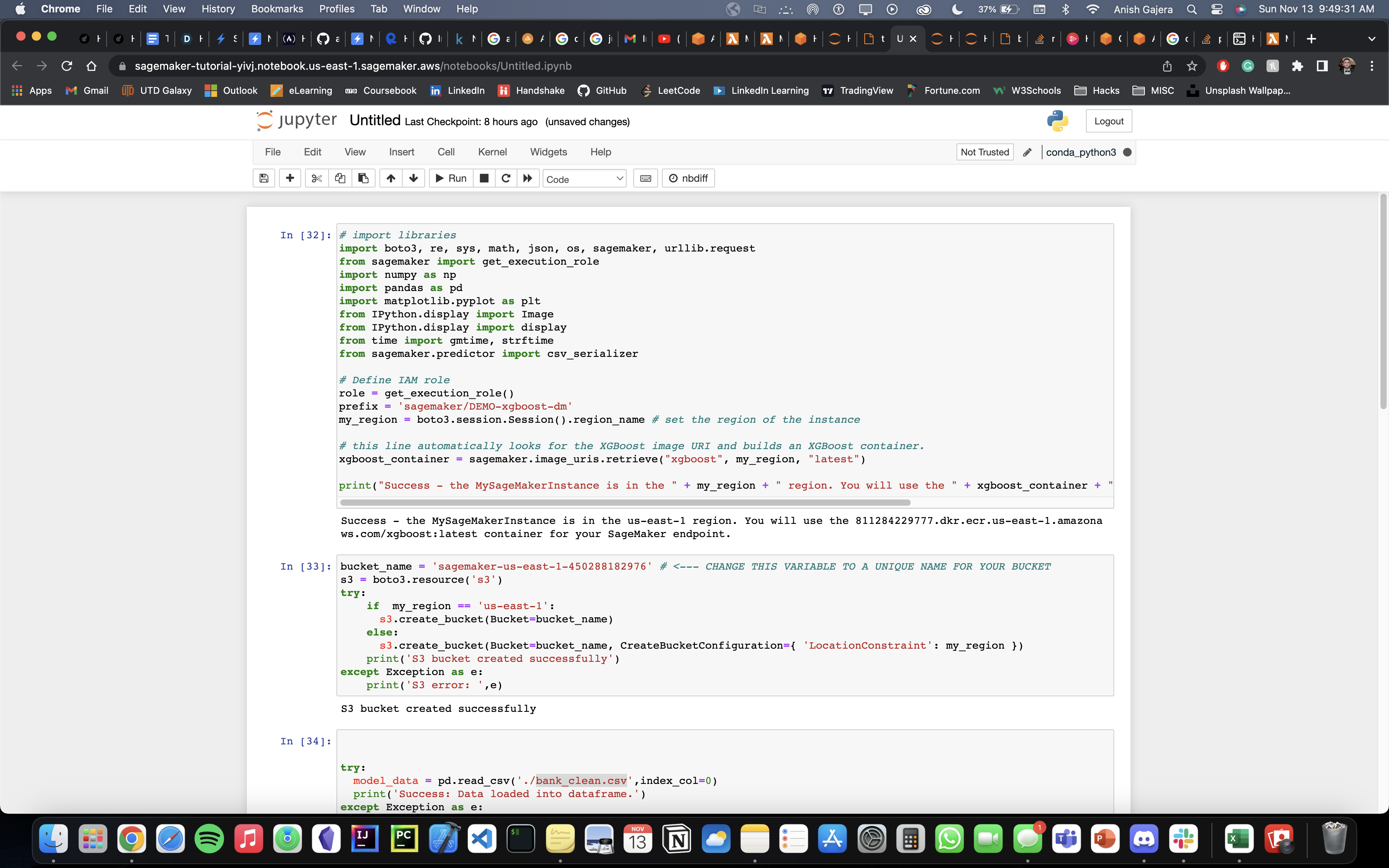
Task: Expand the Chrome tab search chevron
Action: (1372, 39)
